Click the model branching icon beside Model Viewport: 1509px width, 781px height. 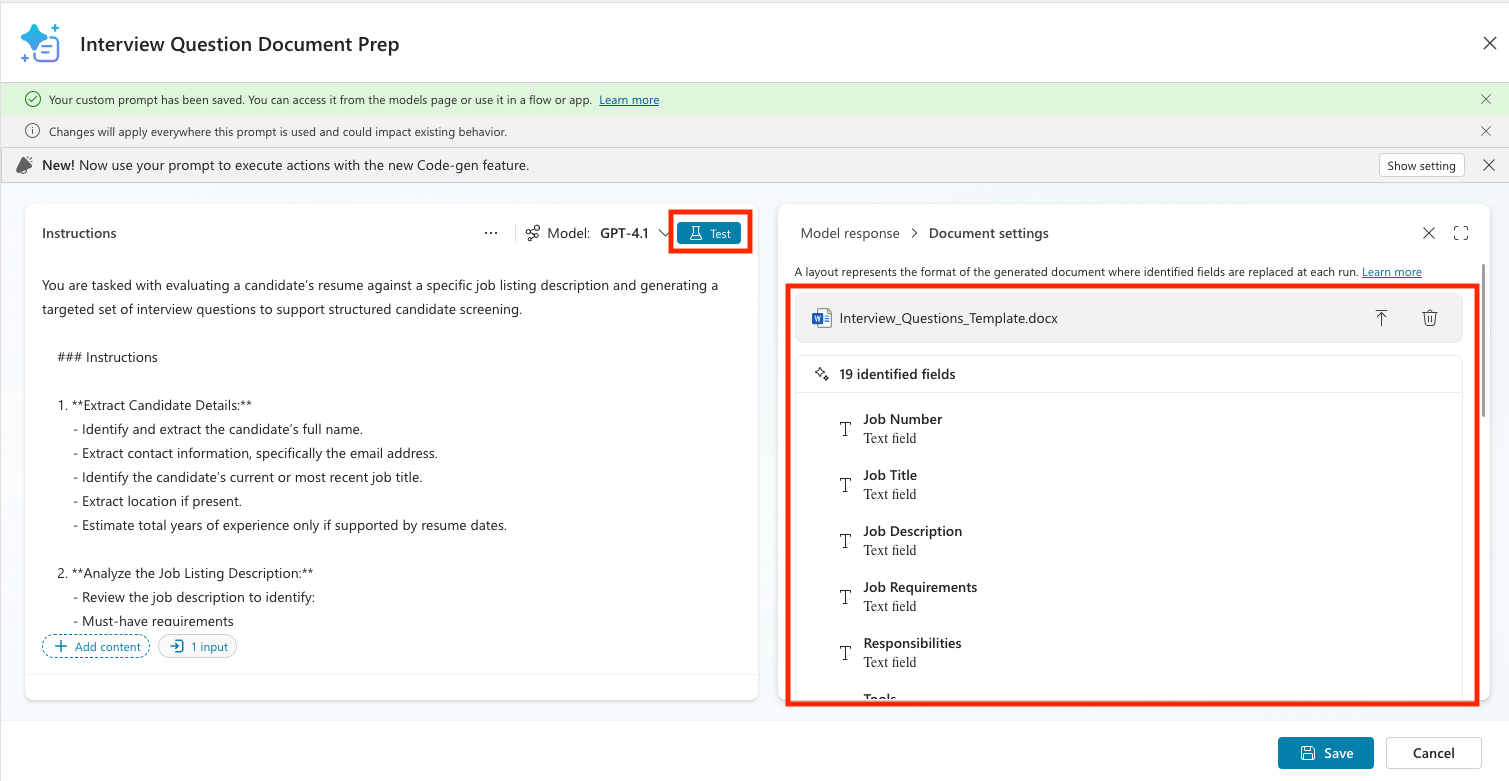pyautogui.click(x=533, y=233)
